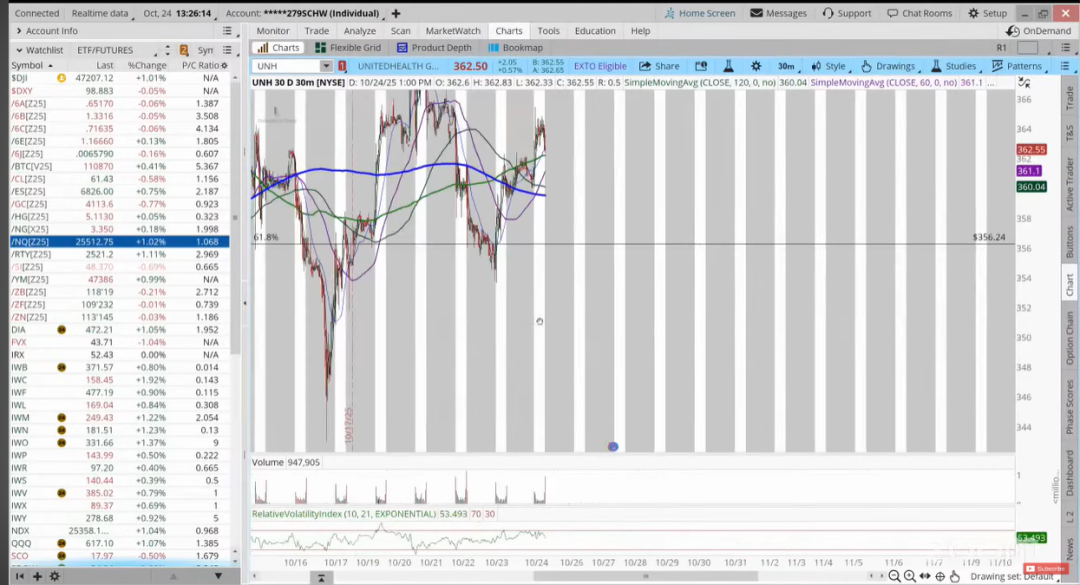Image resolution: width=1080 pixels, height=585 pixels.
Task: Open the Education tab
Action: [595, 31]
